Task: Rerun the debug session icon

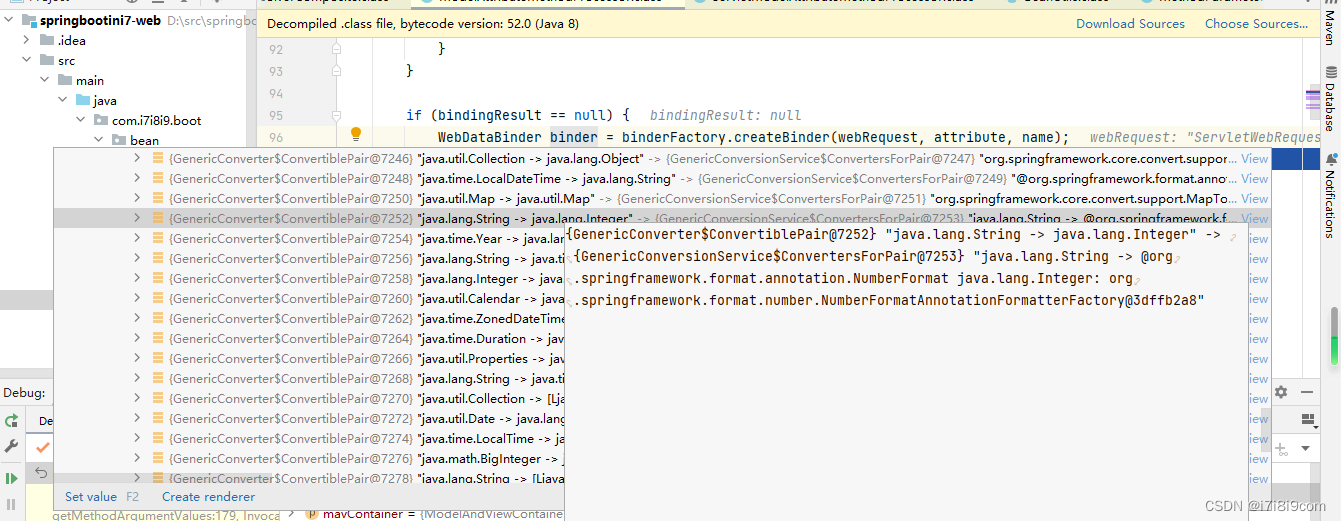Action: point(12,421)
